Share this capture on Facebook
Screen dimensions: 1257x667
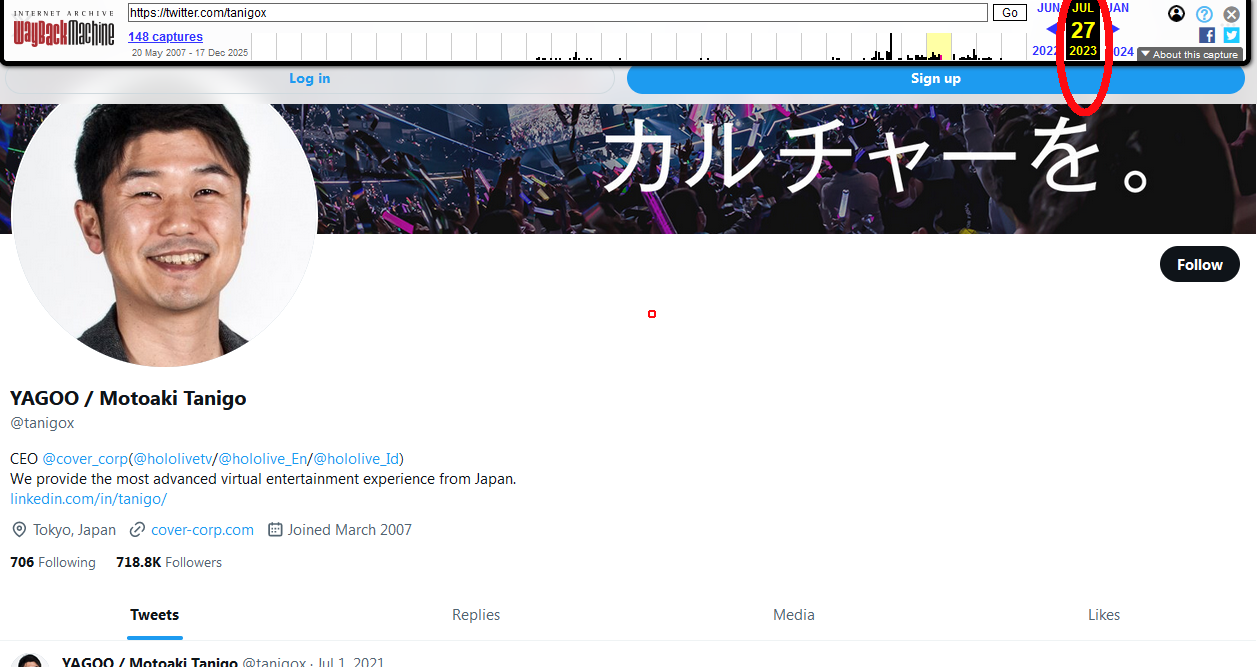click(1207, 35)
